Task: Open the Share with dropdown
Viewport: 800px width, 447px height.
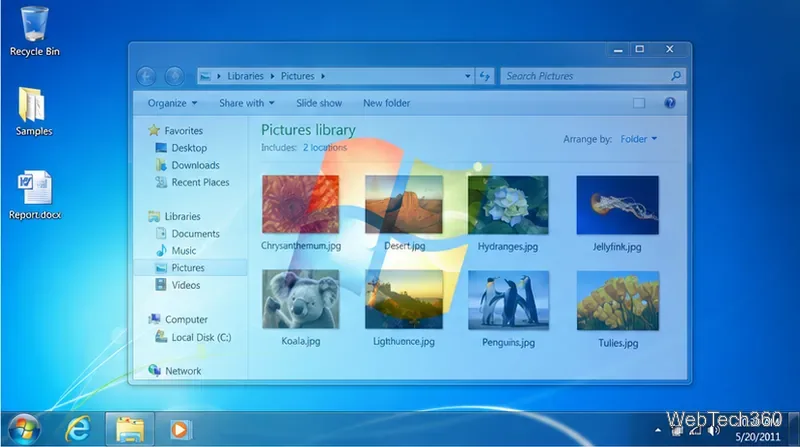Action: (x=246, y=103)
